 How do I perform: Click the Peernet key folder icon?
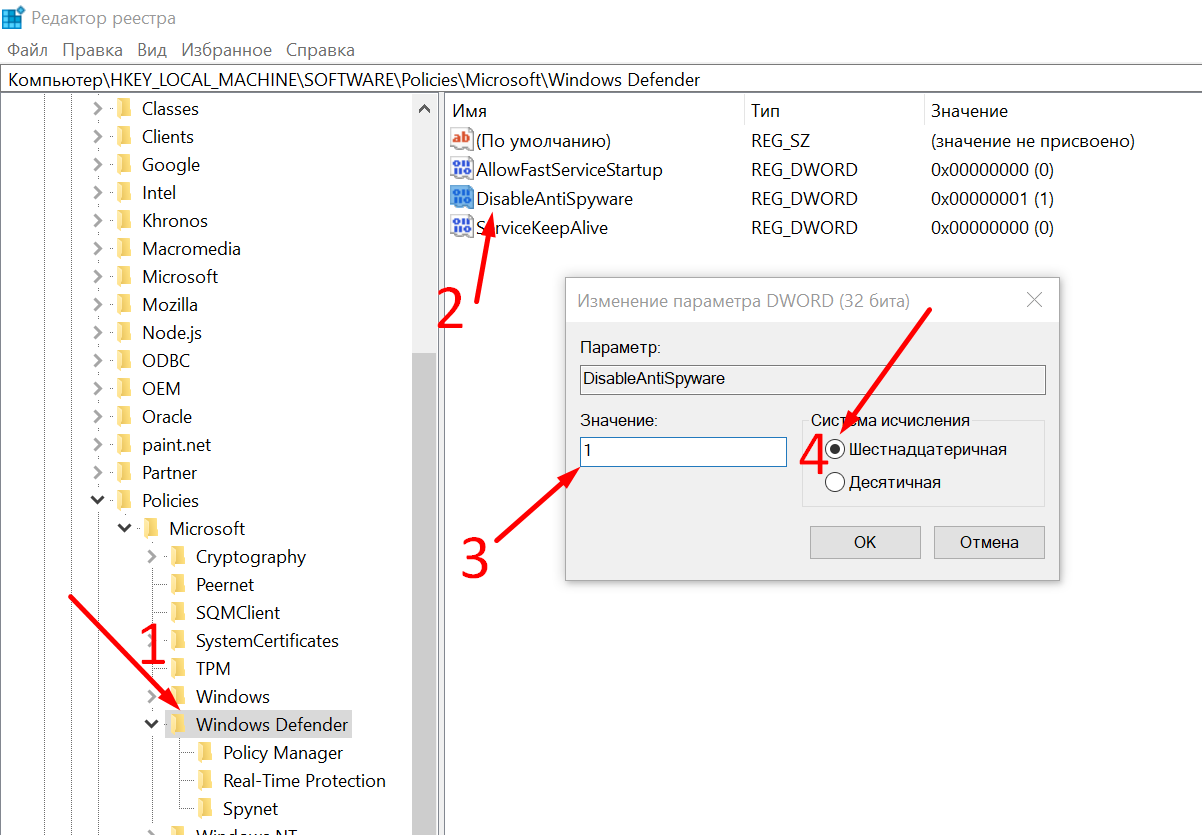(x=178, y=585)
